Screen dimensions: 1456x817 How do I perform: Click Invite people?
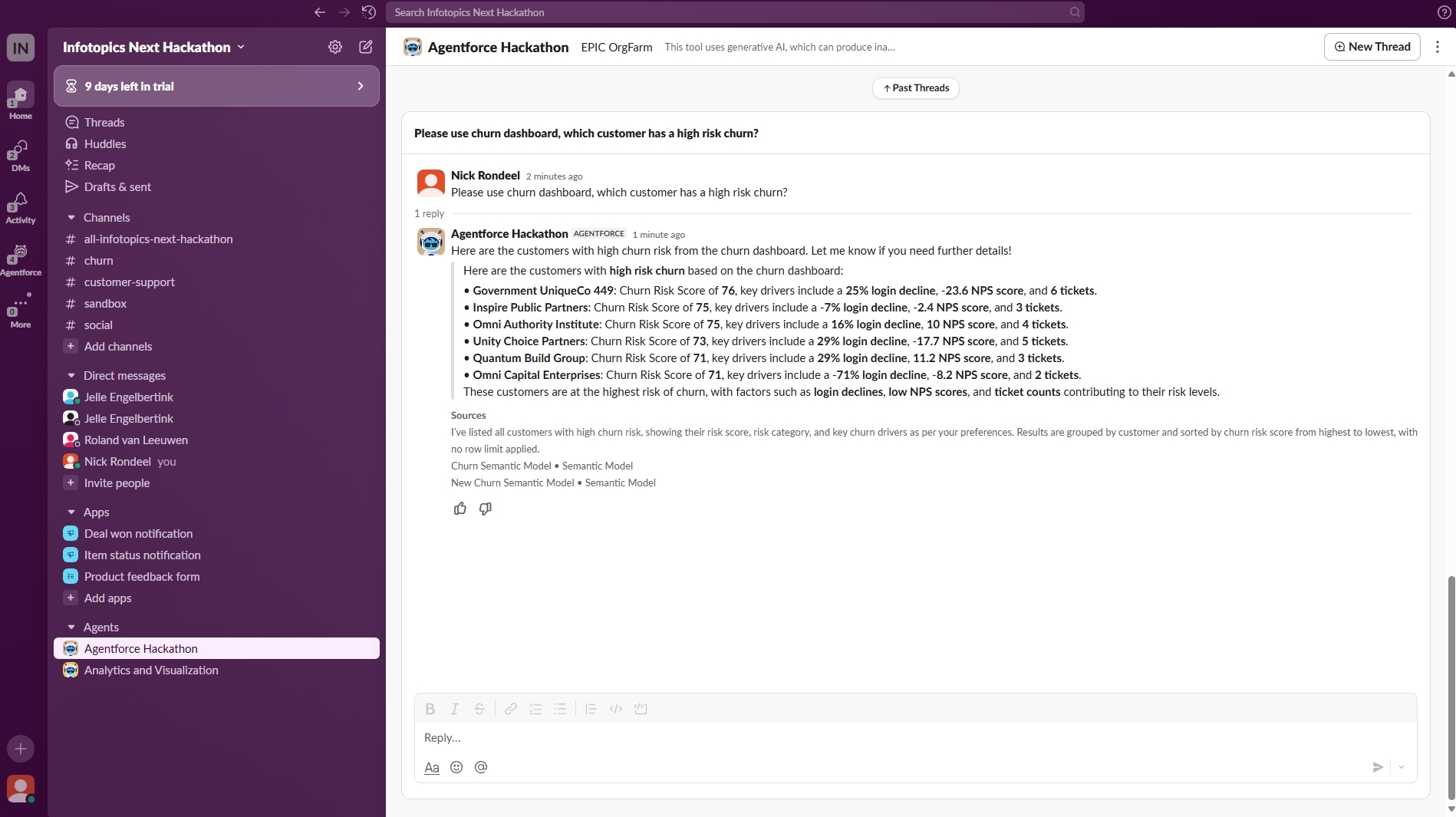pos(216,483)
